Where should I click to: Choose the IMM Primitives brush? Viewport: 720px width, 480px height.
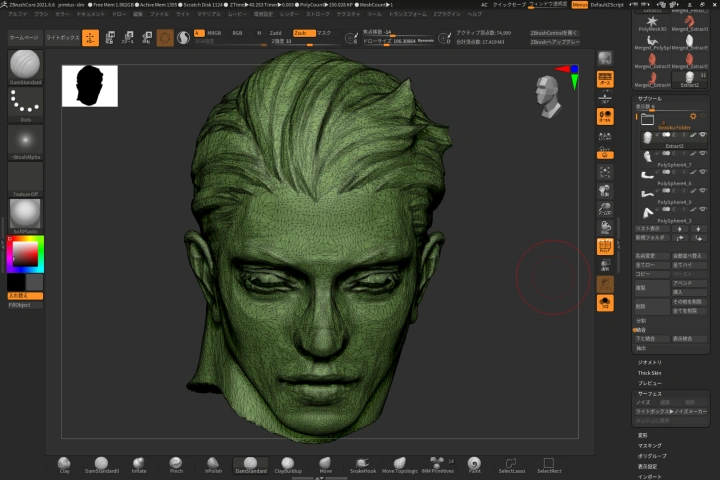[x=438, y=465]
